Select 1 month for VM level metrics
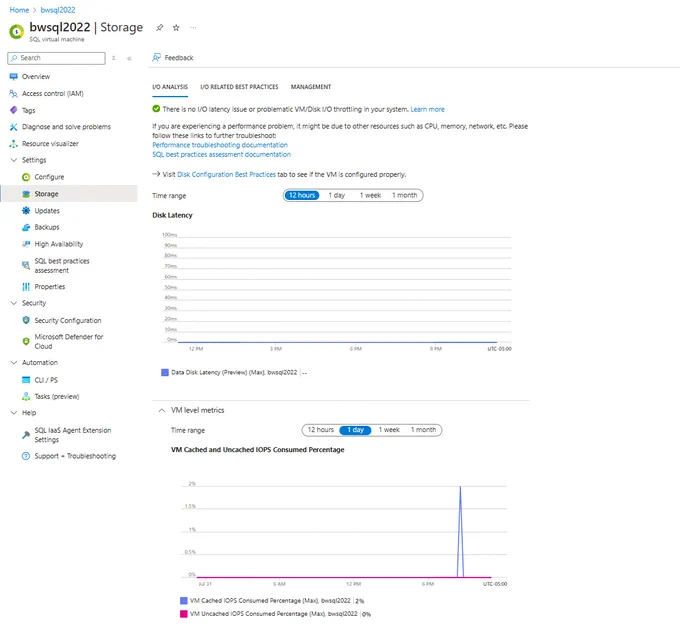Viewport: 680px width, 634px height. pyautogui.click(x=423, y=430)
